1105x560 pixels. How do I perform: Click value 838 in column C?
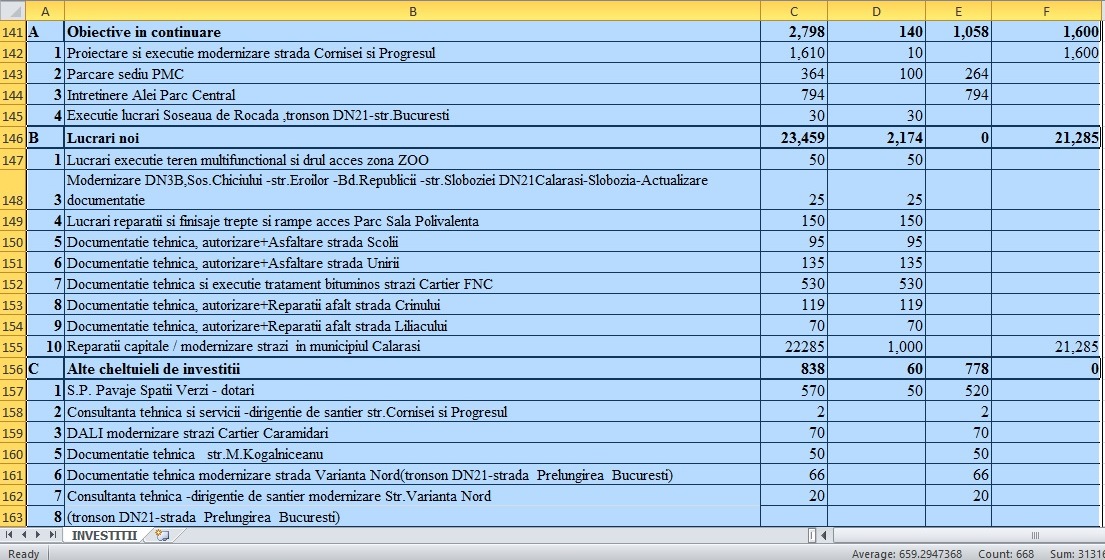click(794, 369)
